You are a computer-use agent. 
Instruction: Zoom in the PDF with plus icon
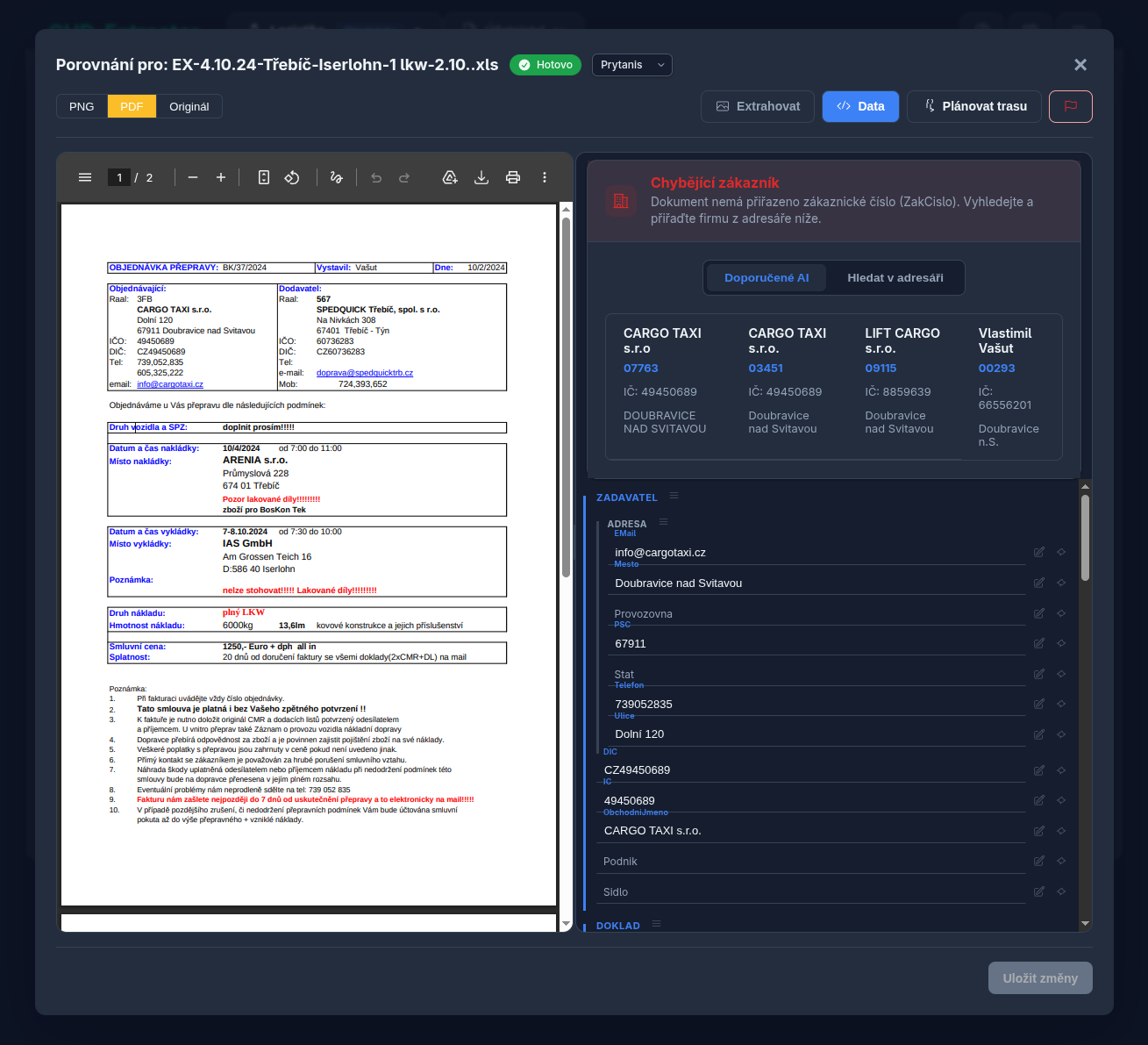[221, 177]
